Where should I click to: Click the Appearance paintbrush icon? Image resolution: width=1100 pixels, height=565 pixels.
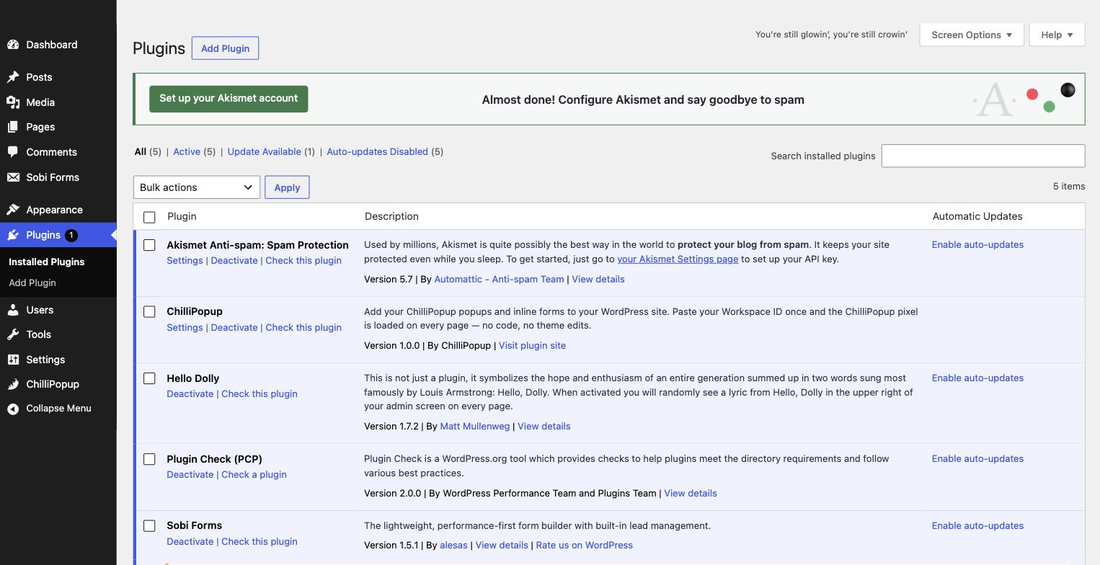(x=13, y=210)
